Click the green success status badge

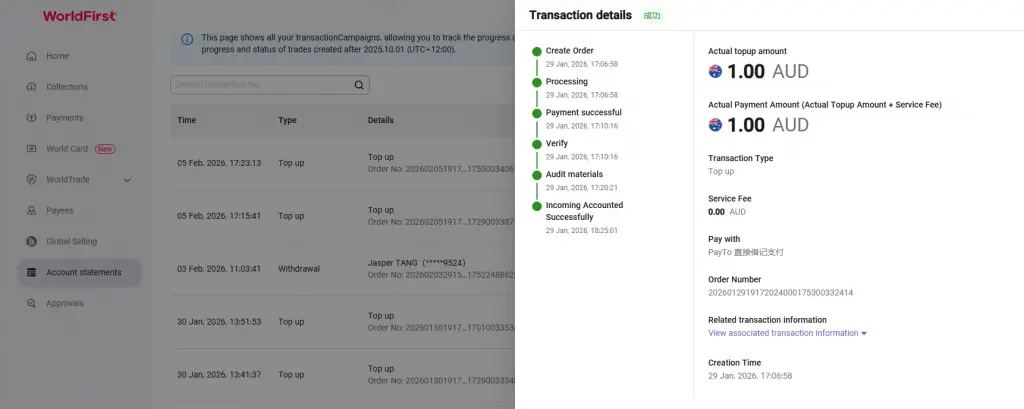point(651,16)
